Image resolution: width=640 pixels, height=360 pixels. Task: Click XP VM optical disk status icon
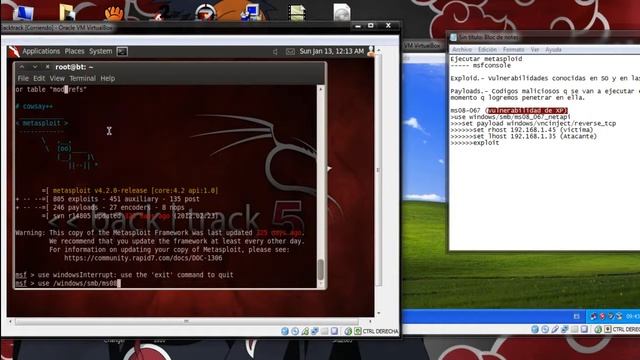[545, 329]
